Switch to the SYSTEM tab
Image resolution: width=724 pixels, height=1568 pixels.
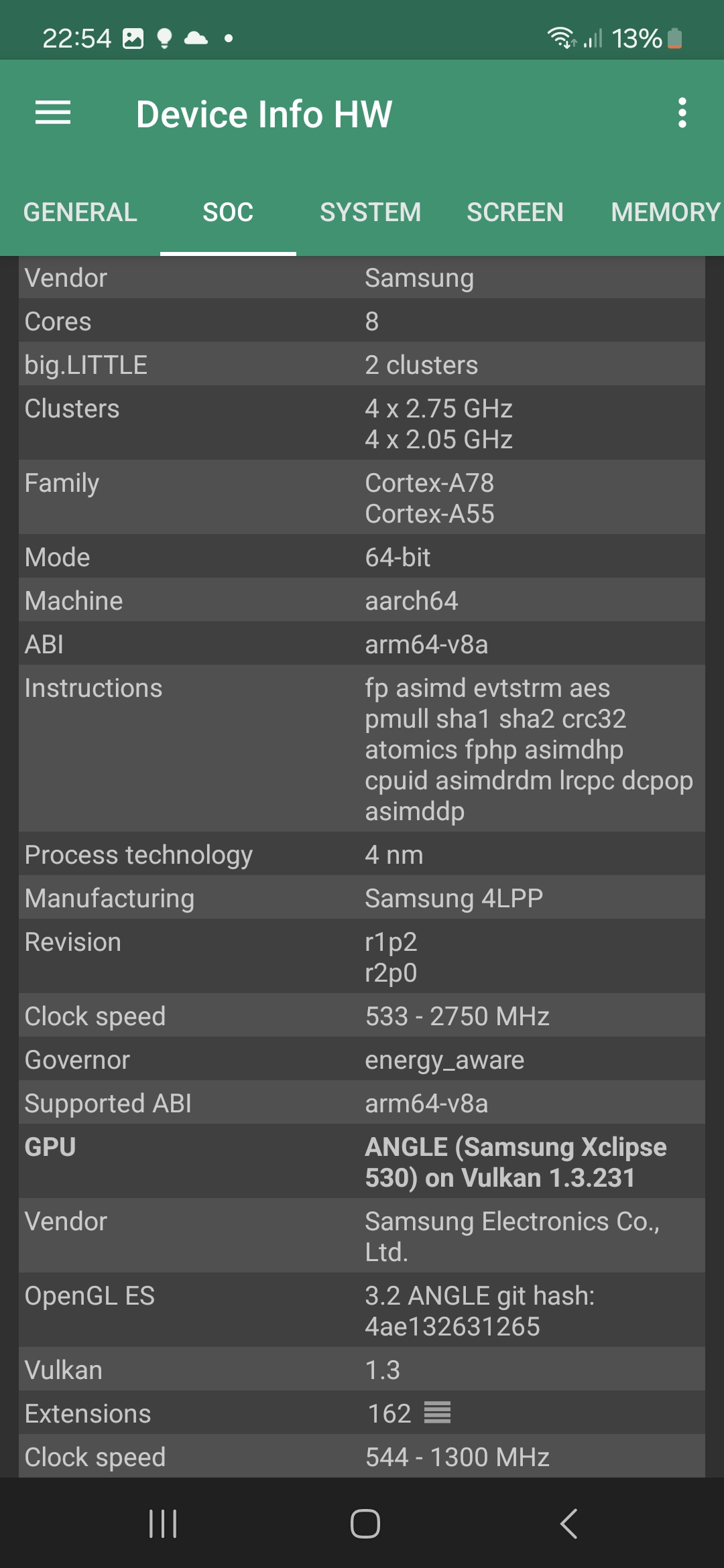coord(370,212)
